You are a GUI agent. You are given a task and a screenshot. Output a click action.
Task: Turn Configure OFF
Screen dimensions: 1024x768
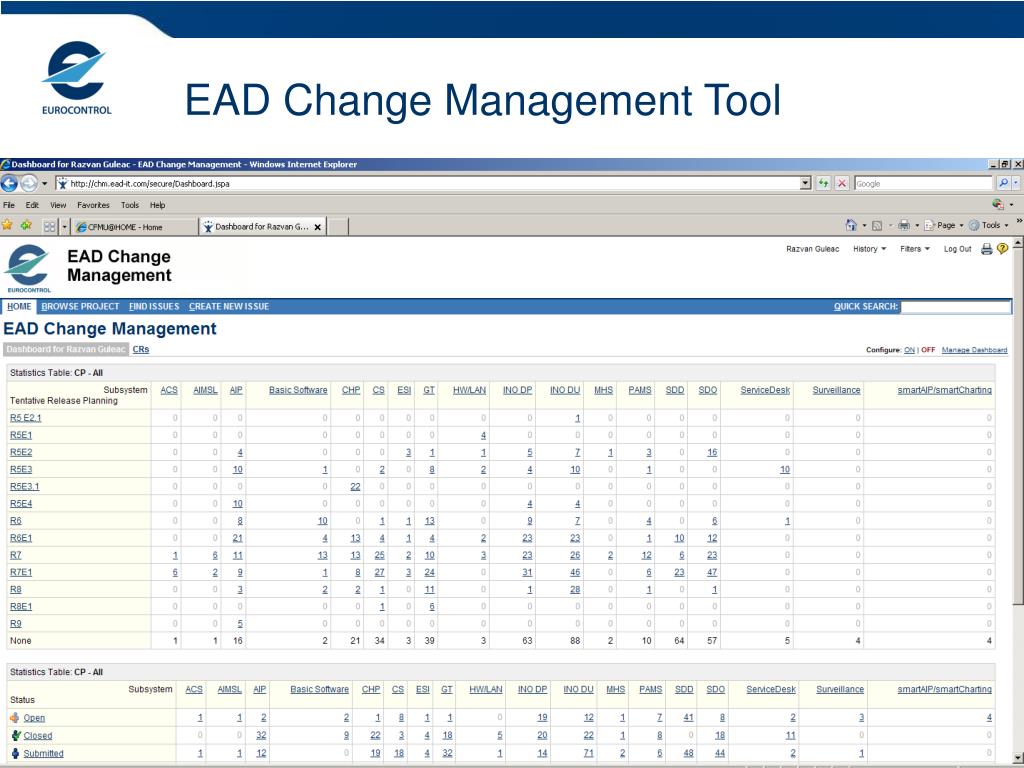click(x=928, y=350)
